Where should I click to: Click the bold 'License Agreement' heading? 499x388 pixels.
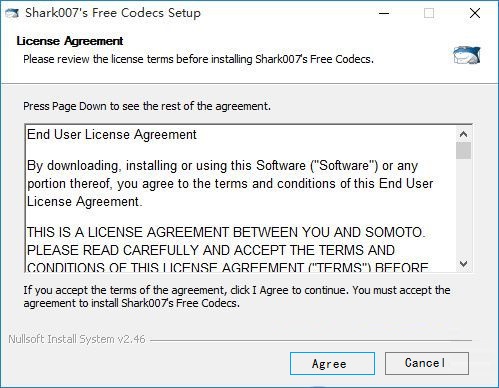(x=70, y=41)
